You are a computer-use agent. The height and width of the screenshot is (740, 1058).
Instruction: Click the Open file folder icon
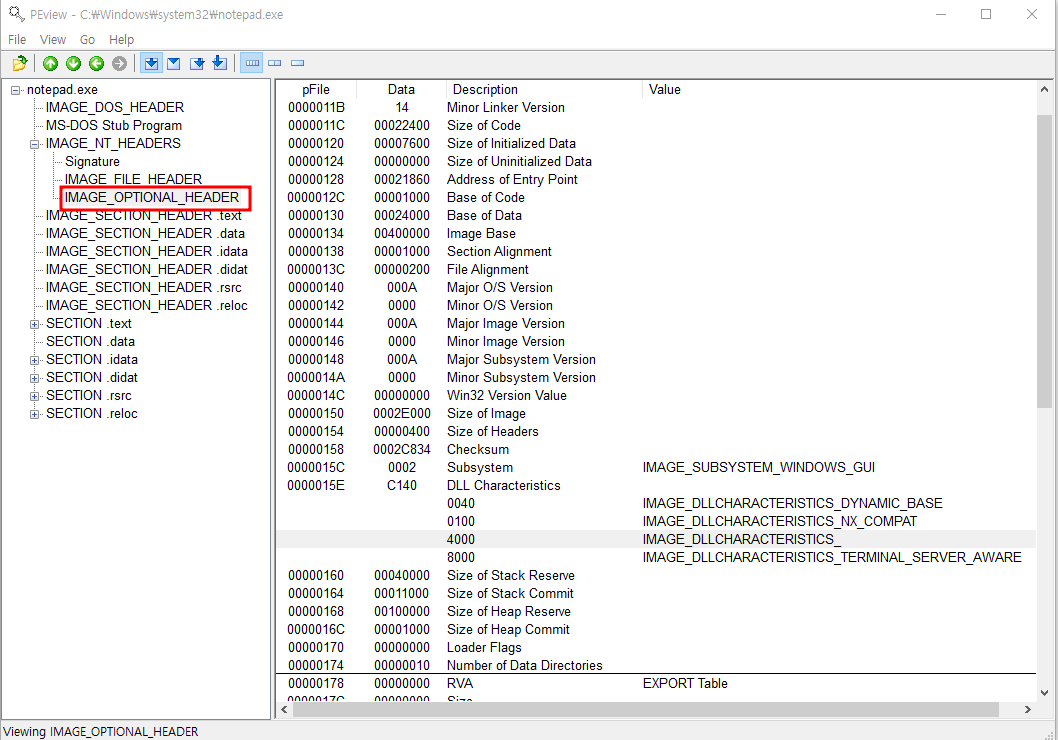(x=20, y=63)
